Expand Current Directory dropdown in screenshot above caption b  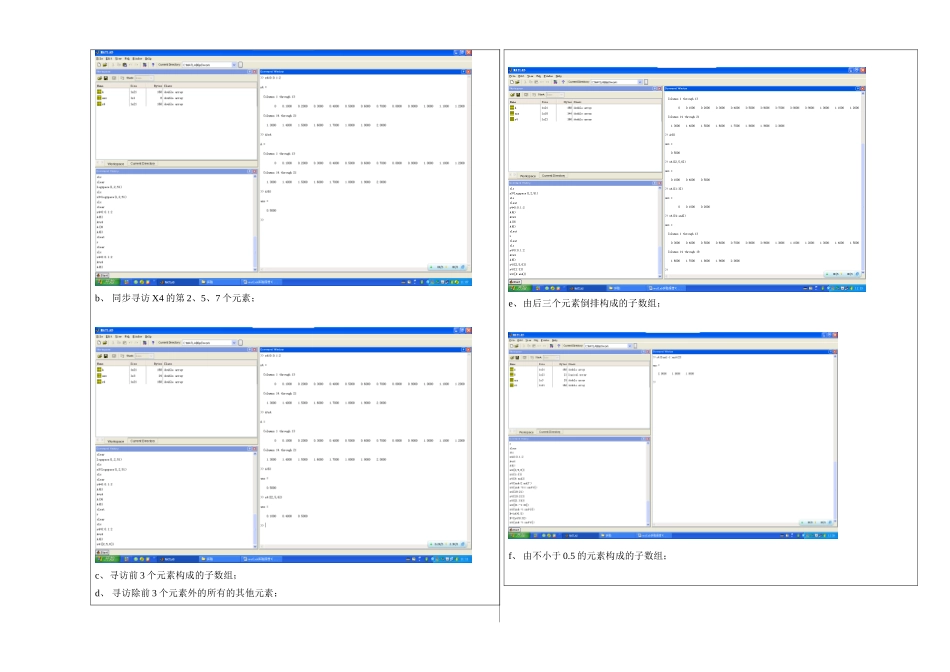234,65
